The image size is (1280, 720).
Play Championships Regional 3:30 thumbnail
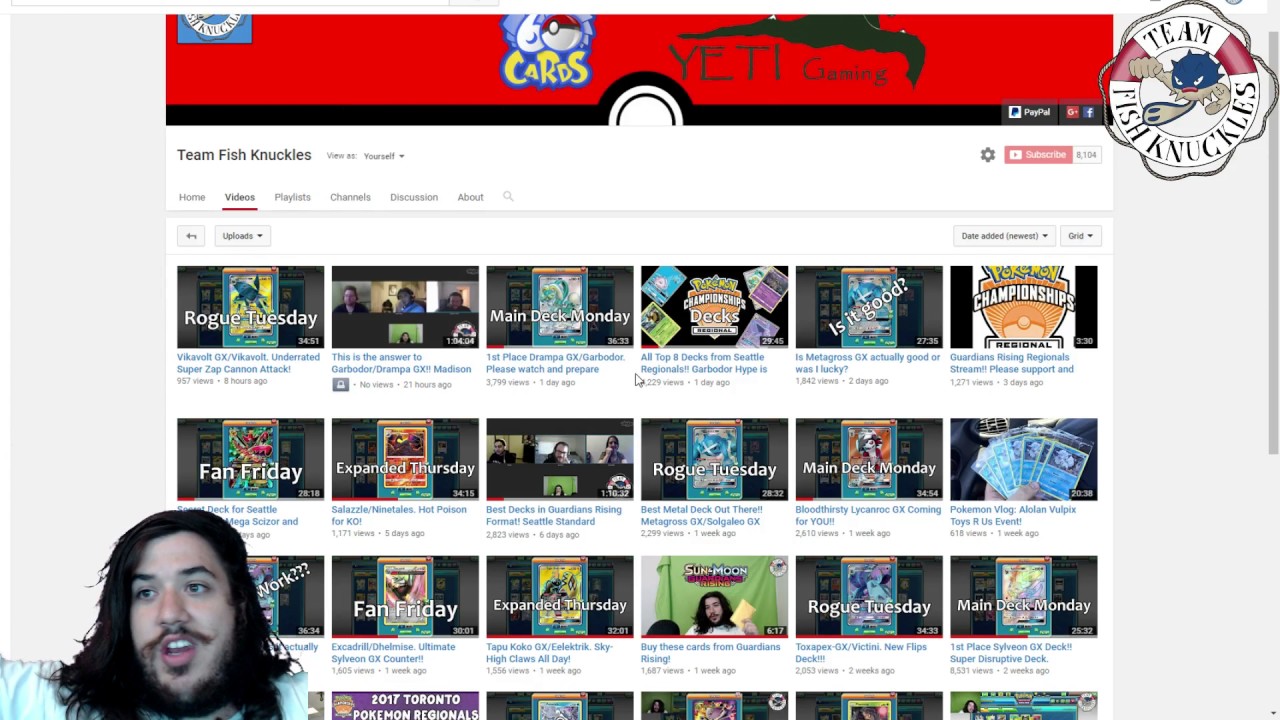tap(1024, 307)
